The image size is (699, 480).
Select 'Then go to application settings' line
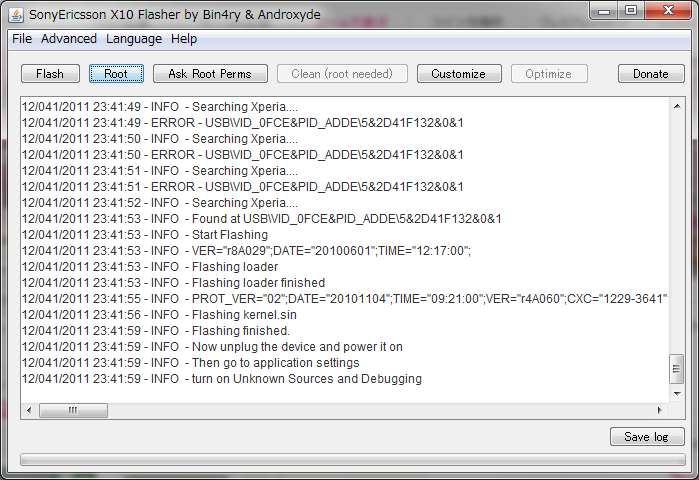pos(190,363)
